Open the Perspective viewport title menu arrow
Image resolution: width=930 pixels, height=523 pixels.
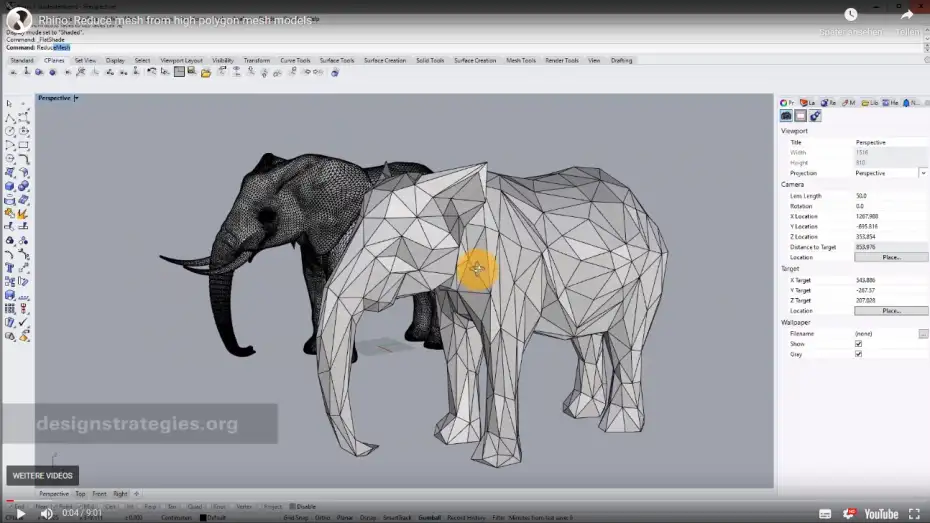77,98
